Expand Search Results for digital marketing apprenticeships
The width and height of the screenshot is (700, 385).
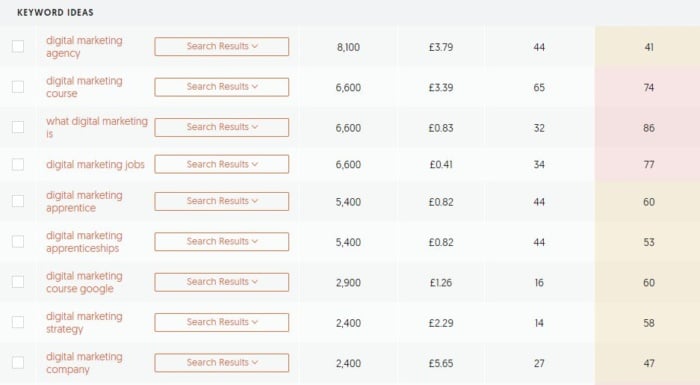click(222, 242)
